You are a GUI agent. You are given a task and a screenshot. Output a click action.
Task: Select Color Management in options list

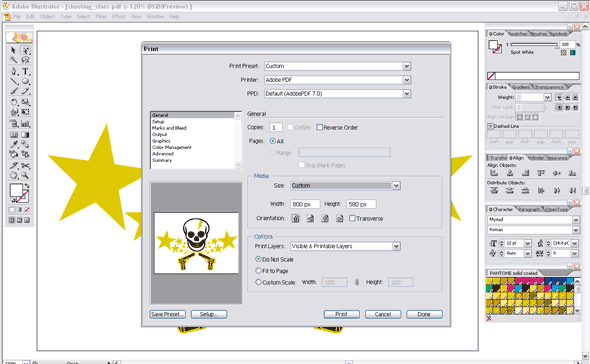172,147
